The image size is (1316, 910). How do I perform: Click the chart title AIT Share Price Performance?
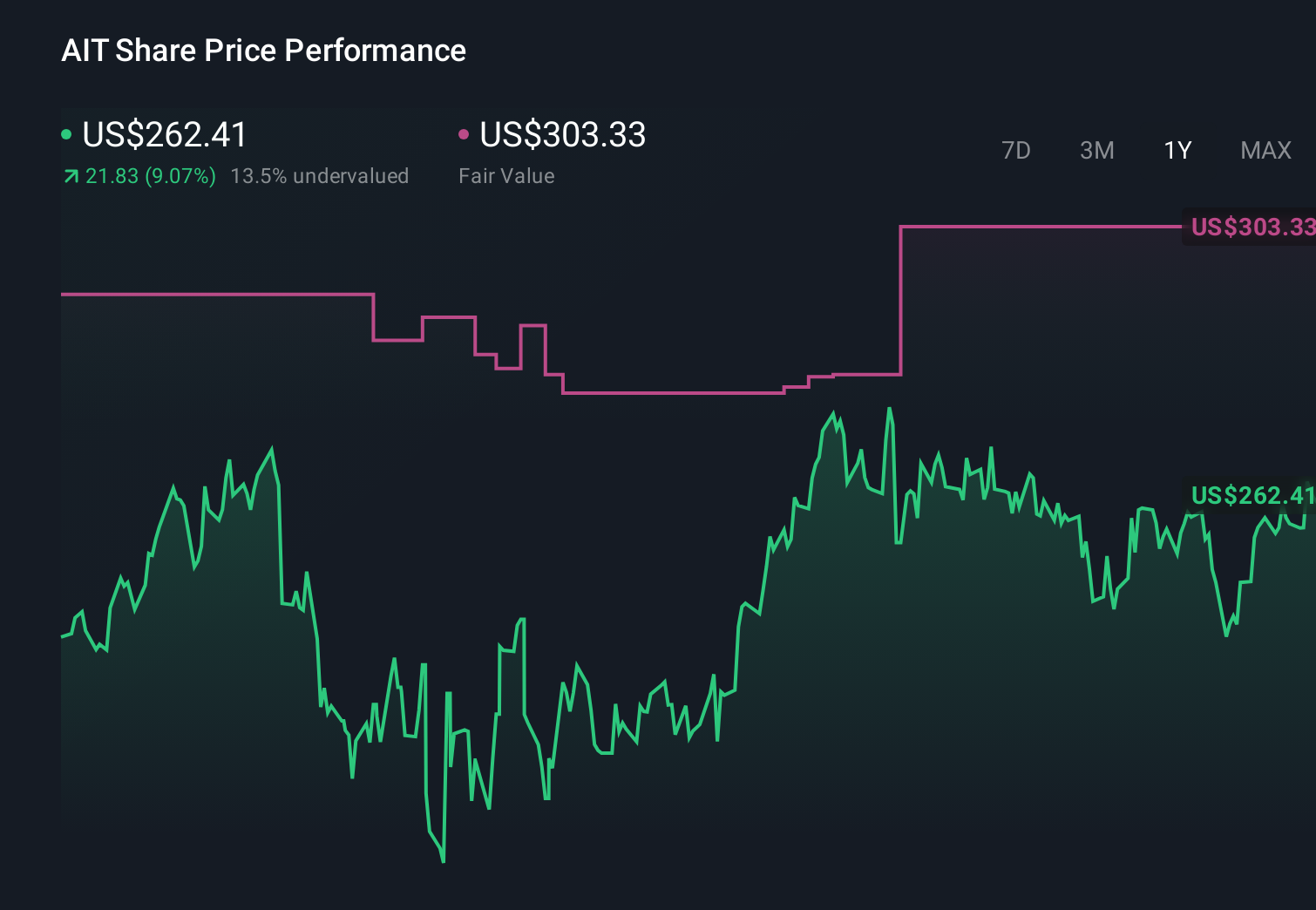point(263,51)
